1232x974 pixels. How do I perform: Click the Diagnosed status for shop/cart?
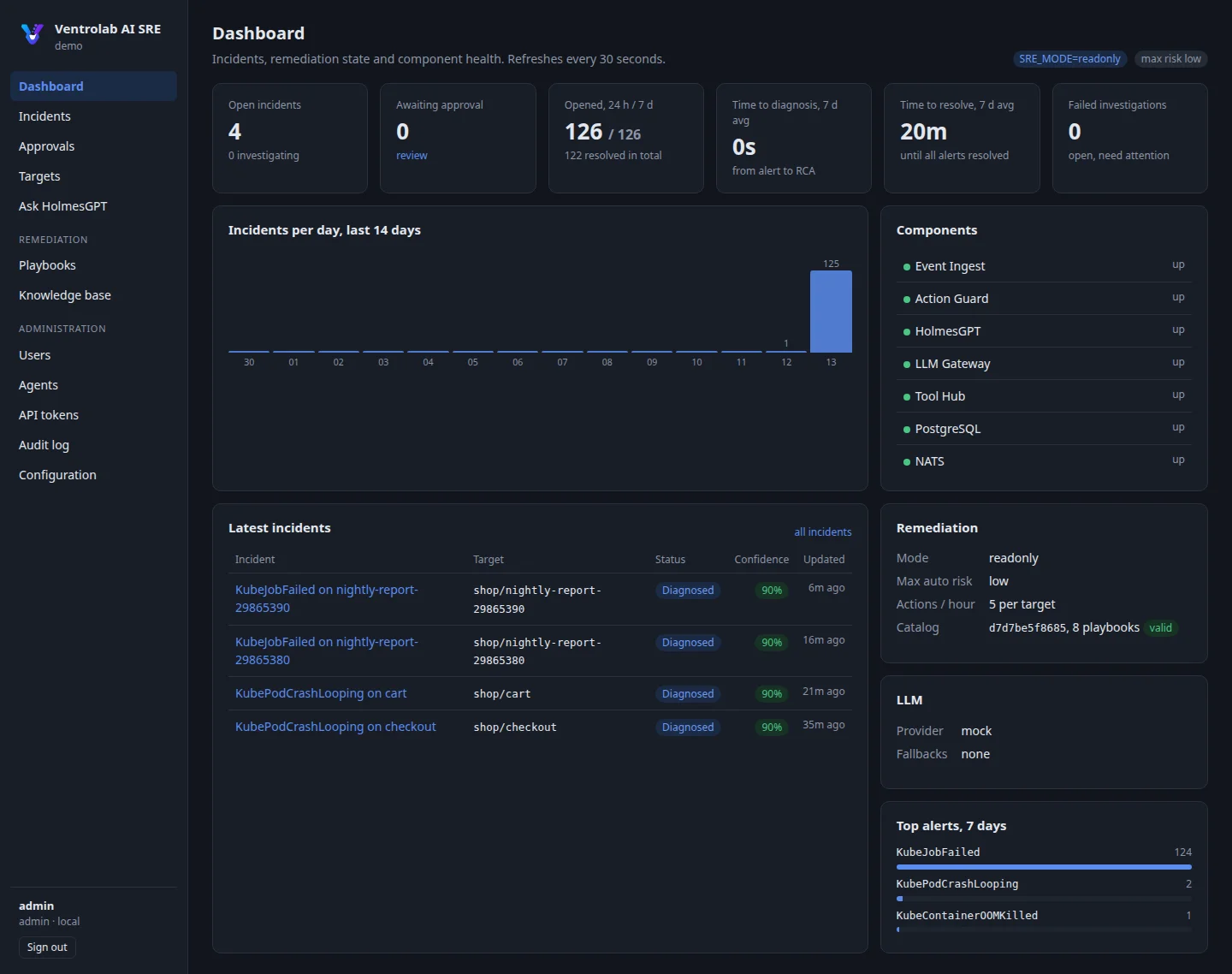[688, 694]
